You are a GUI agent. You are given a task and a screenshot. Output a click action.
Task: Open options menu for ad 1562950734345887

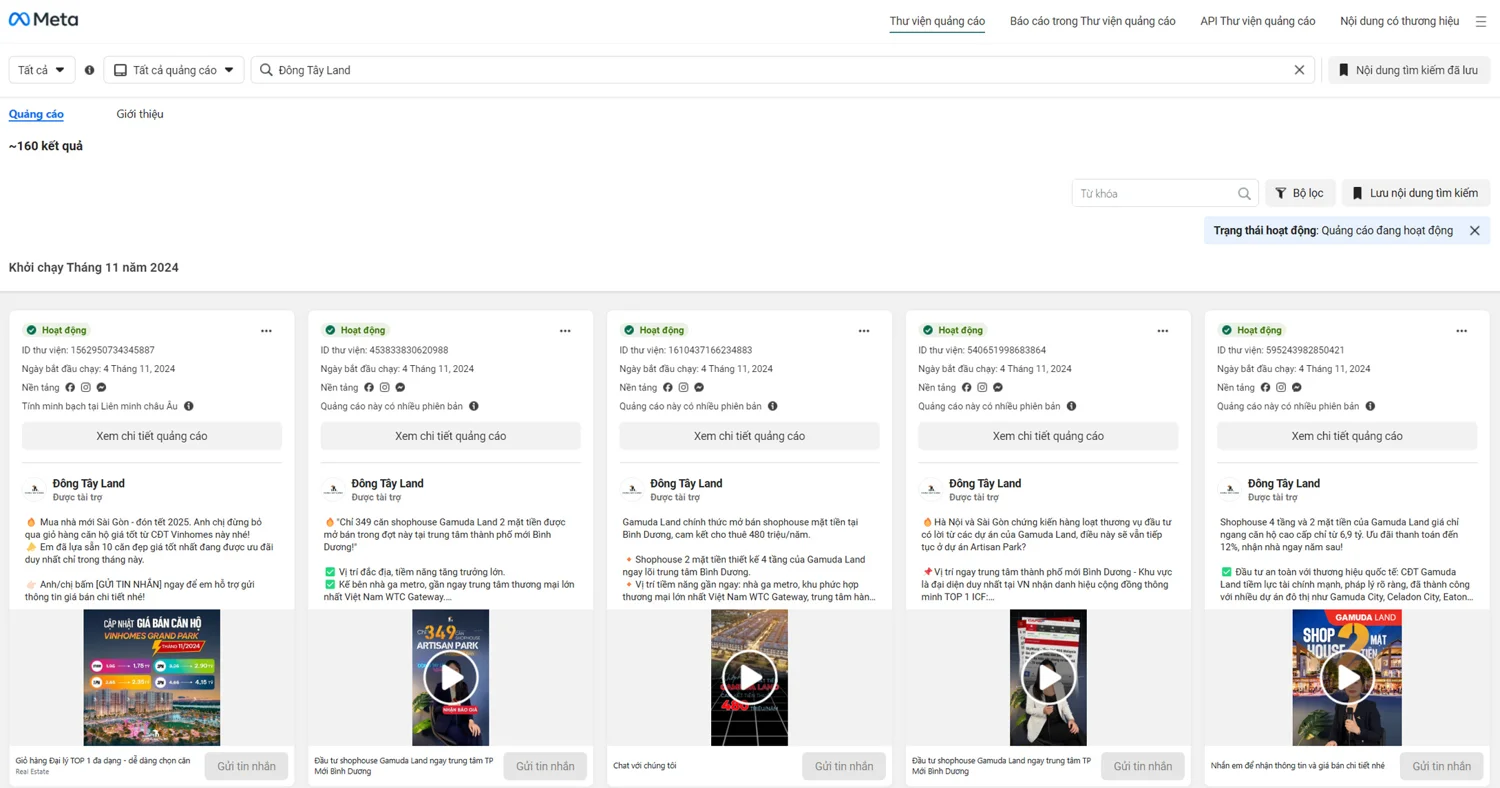(x=266, y=331)
